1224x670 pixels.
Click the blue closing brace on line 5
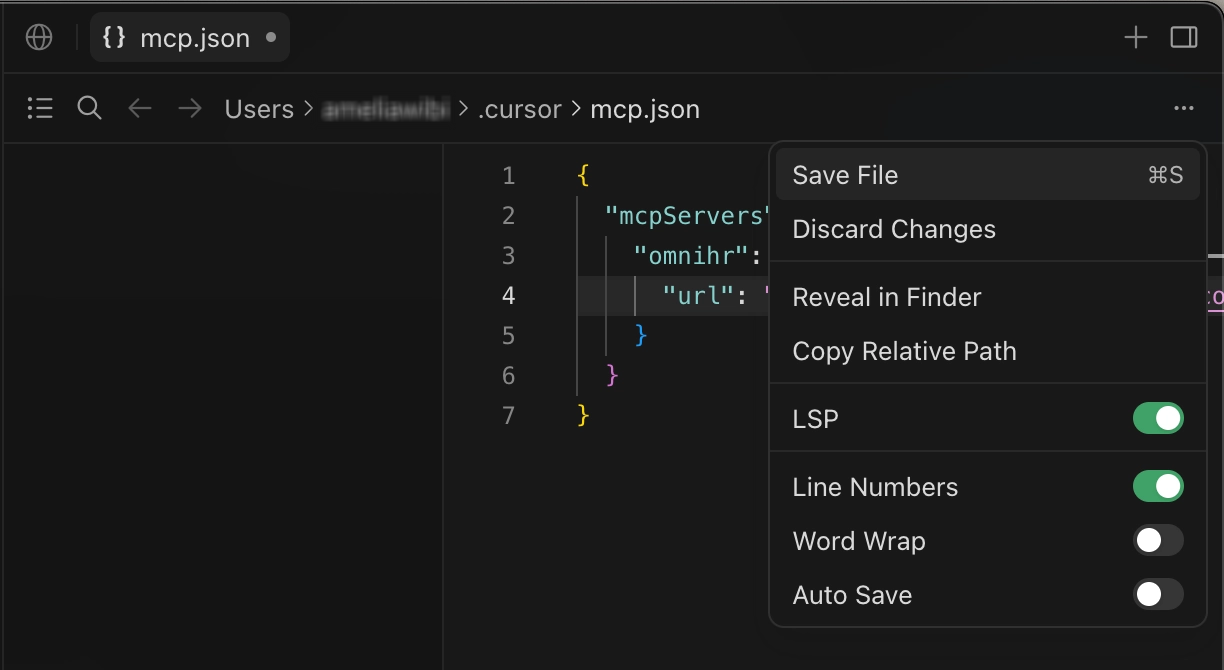[642, 336]
